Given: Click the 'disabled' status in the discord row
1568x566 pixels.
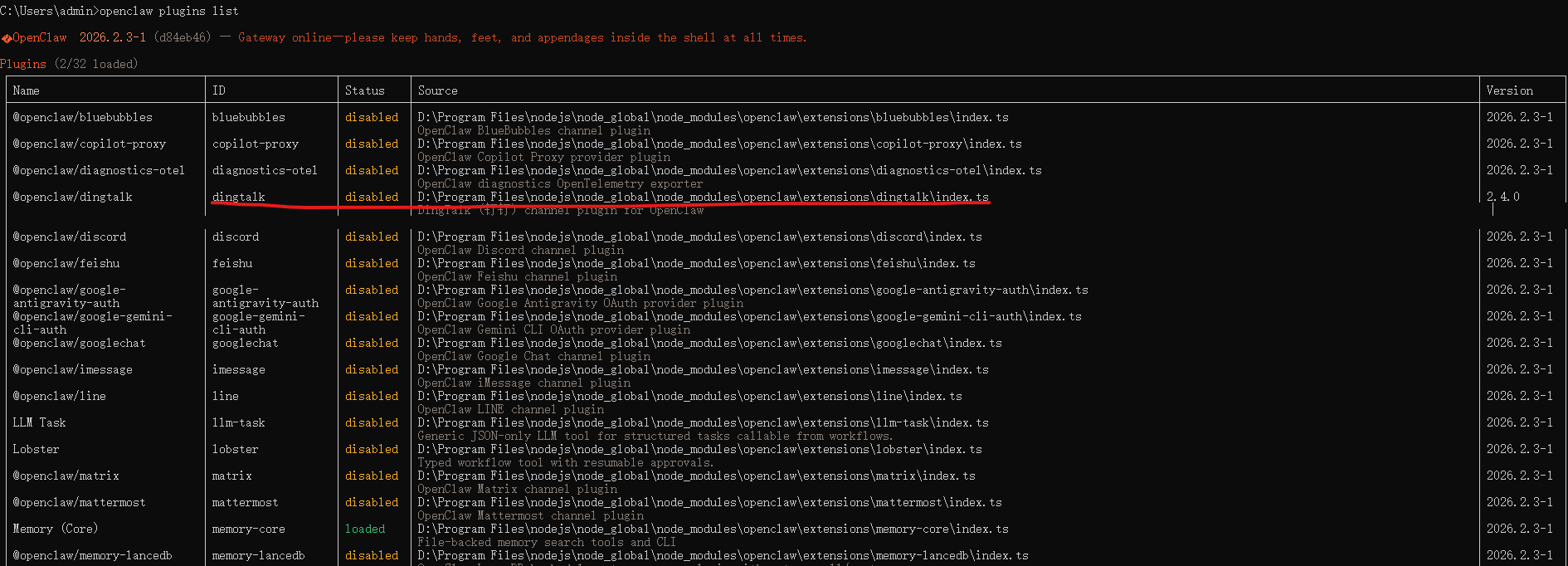Looking at the screenshot, I should (372, 237).
